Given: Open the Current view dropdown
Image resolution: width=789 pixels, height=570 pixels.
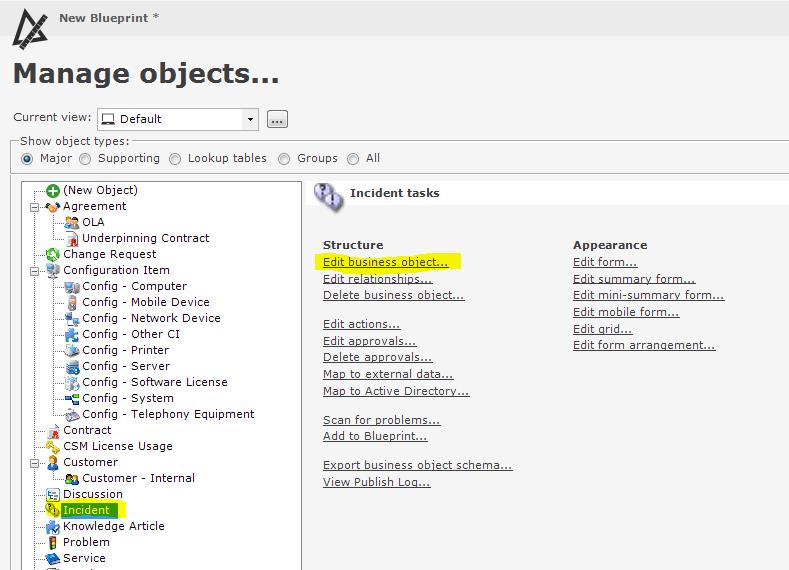Looking at the screenshot, I should 250,119.
